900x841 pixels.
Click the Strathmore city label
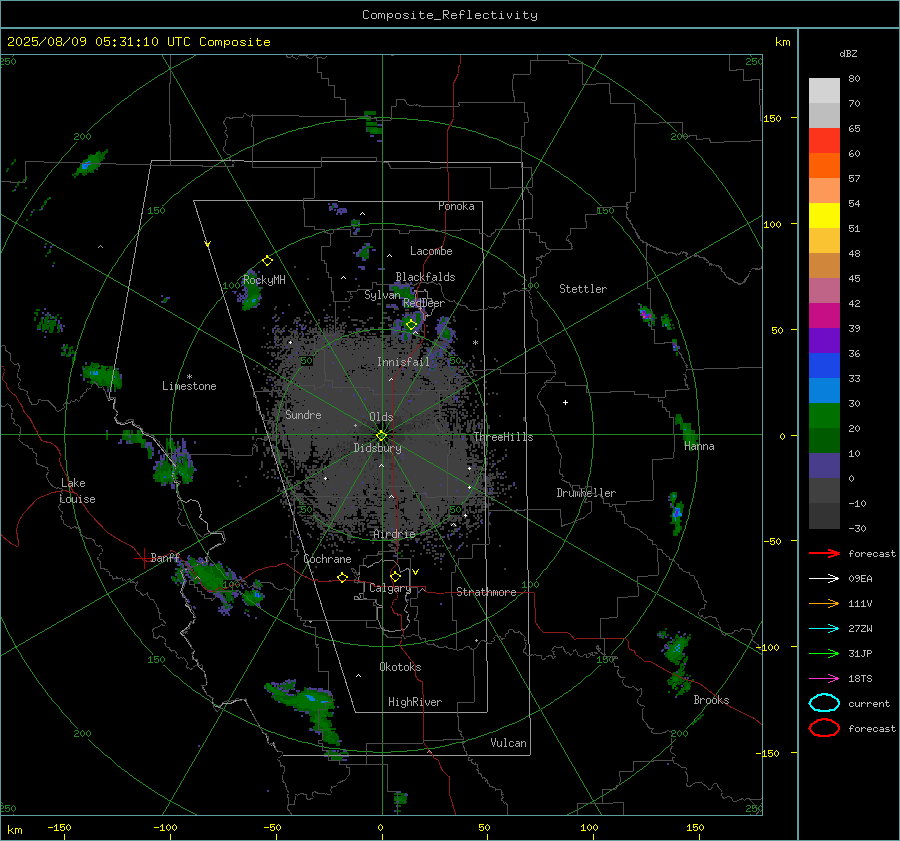click(x=486, y=592)
